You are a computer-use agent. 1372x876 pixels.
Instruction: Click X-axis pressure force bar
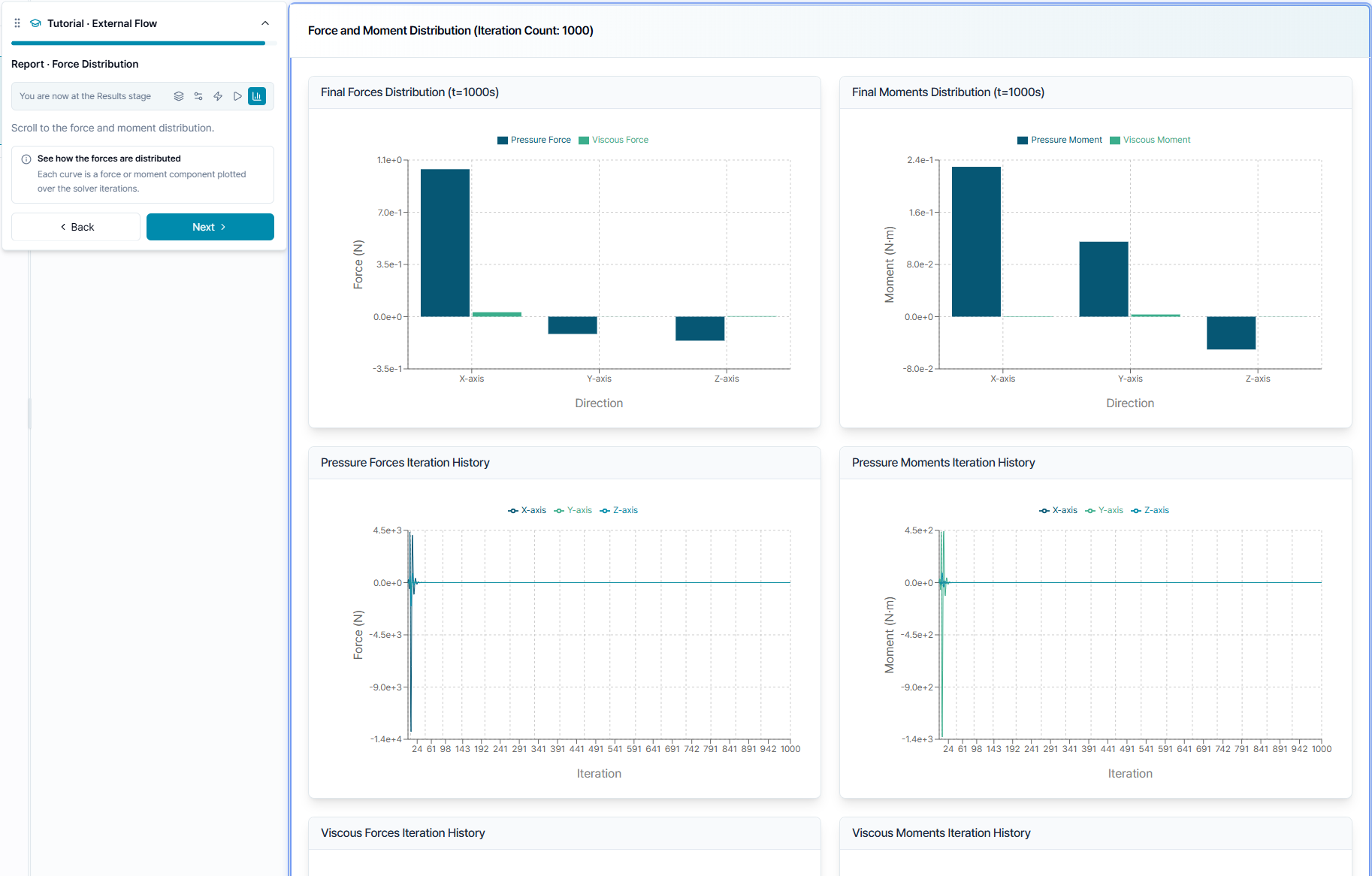445,243
